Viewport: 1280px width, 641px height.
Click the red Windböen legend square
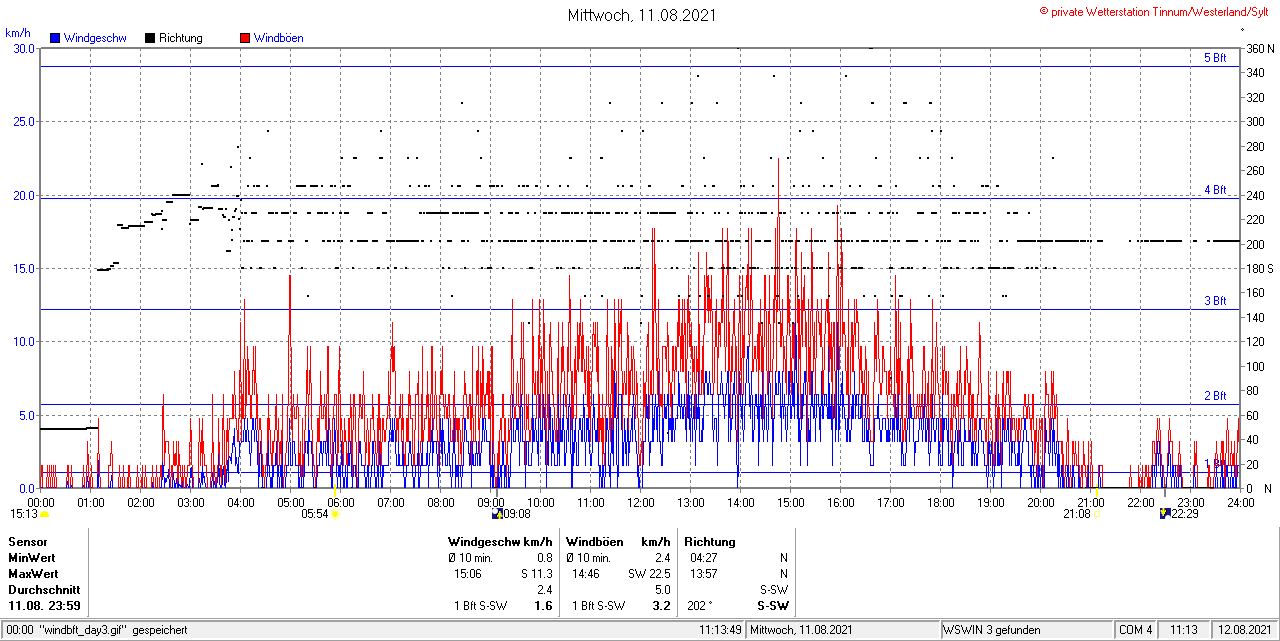click(245, 38)
